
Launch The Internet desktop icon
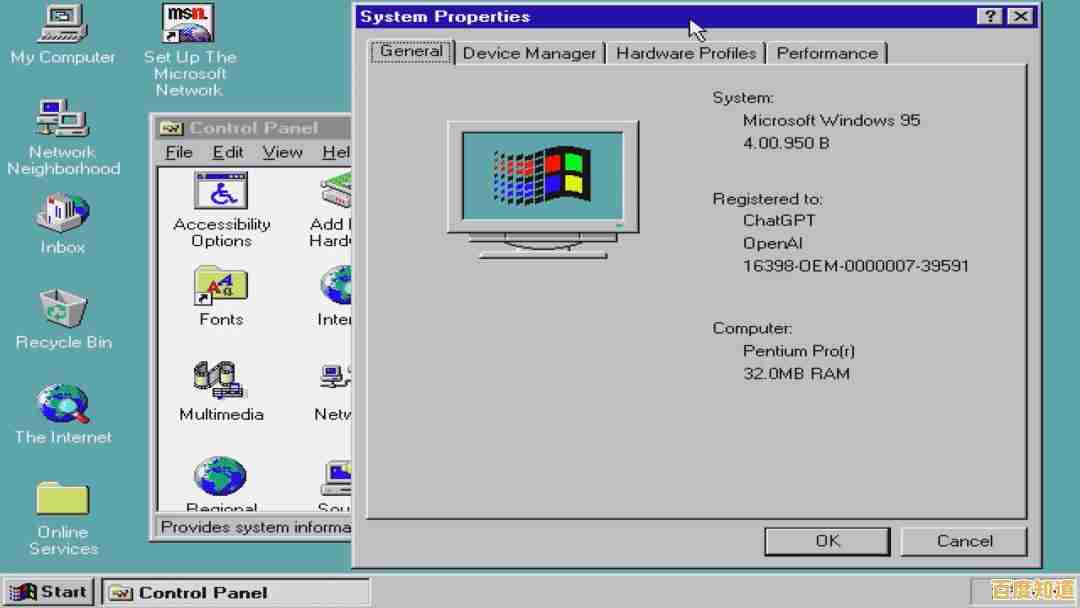(62, 404)
